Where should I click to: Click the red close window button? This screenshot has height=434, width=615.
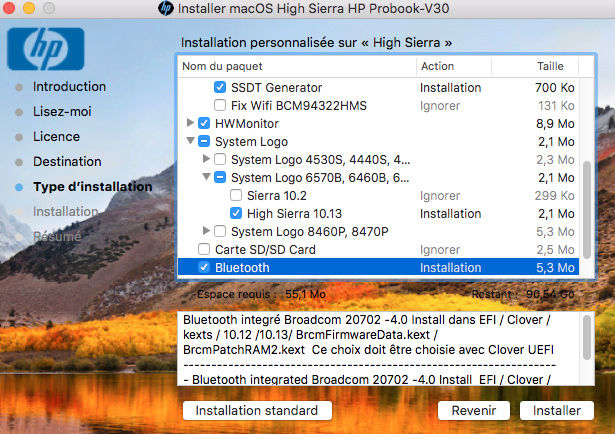tap(8, 8)
